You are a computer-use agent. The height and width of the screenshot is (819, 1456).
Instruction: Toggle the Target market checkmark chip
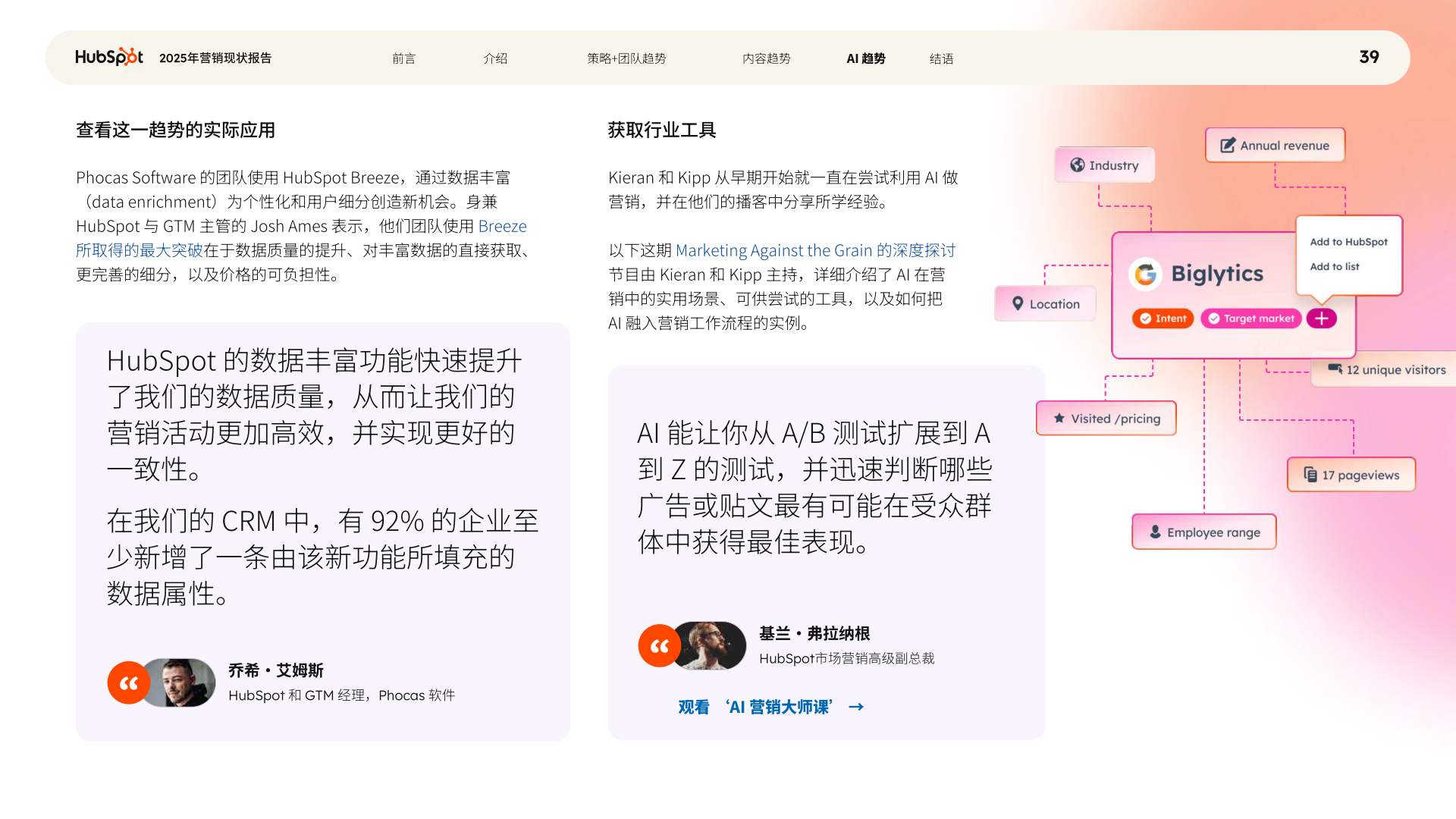point(1251,318)
